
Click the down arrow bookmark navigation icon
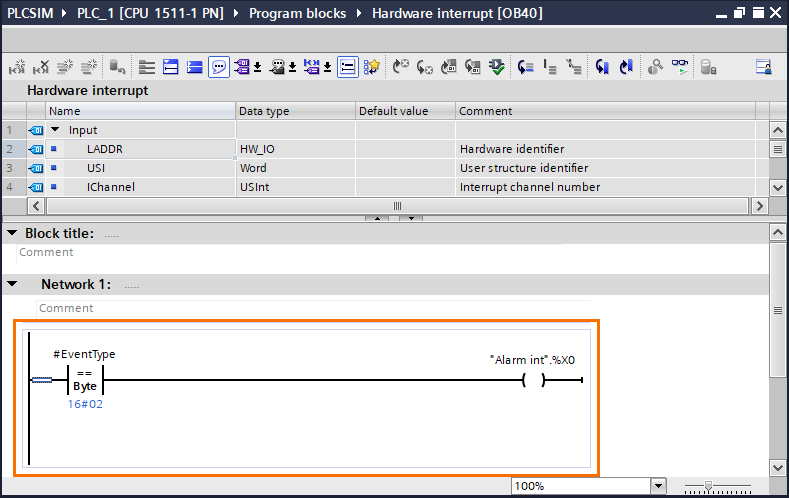point(602,67)
